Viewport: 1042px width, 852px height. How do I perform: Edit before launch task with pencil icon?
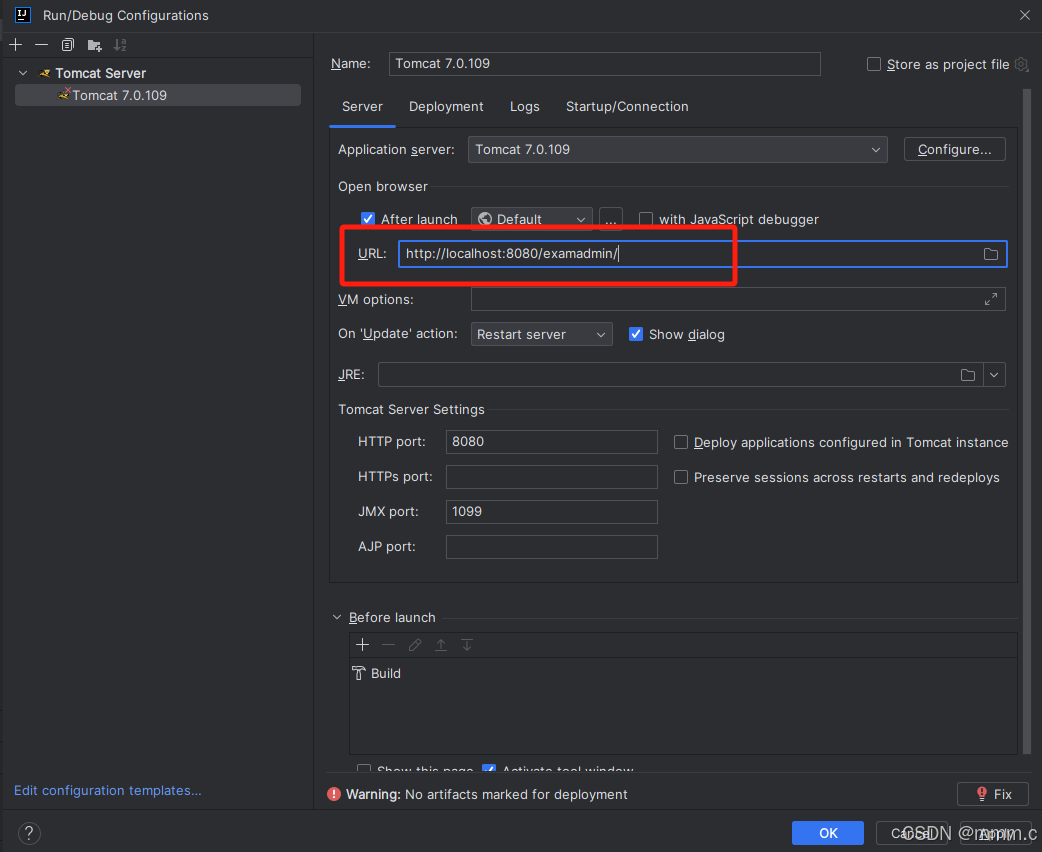(x=415, y=645)
